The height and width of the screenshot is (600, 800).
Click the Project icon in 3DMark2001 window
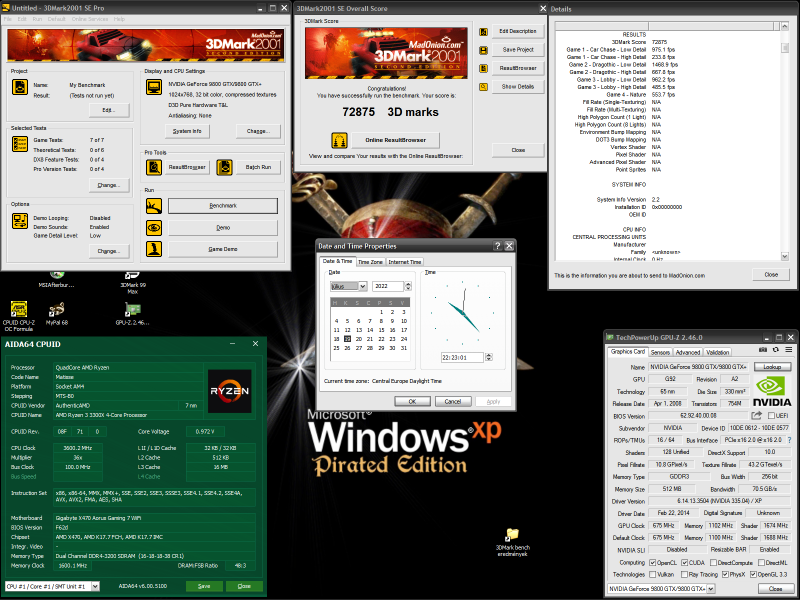pos(20,87)
